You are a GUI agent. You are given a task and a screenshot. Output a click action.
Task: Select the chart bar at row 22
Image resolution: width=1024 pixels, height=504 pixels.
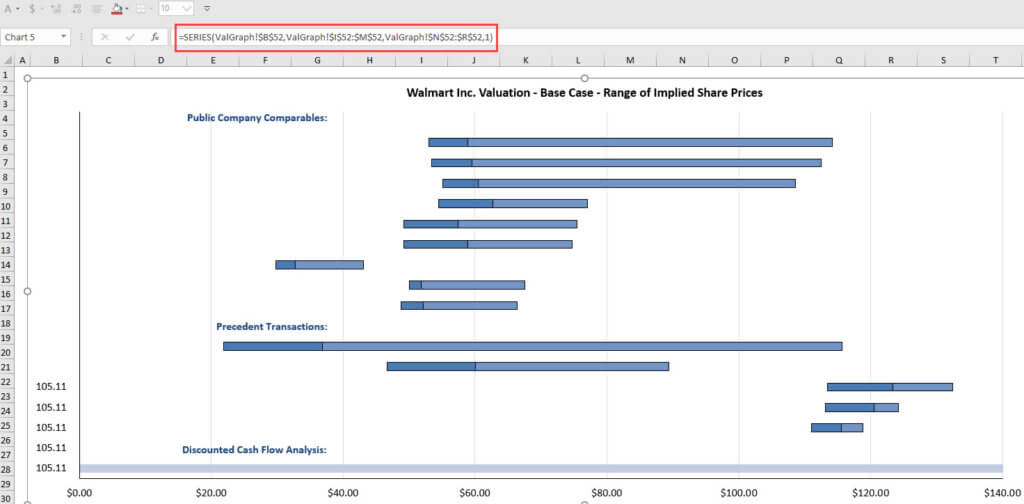[889, 387]
